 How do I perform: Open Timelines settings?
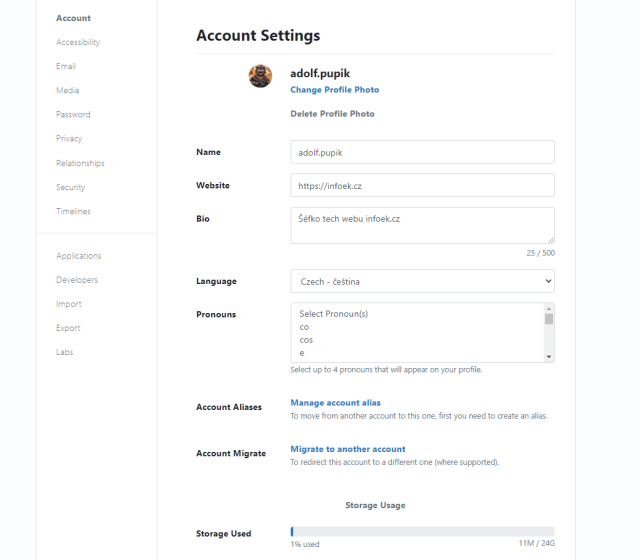[73, 211]
